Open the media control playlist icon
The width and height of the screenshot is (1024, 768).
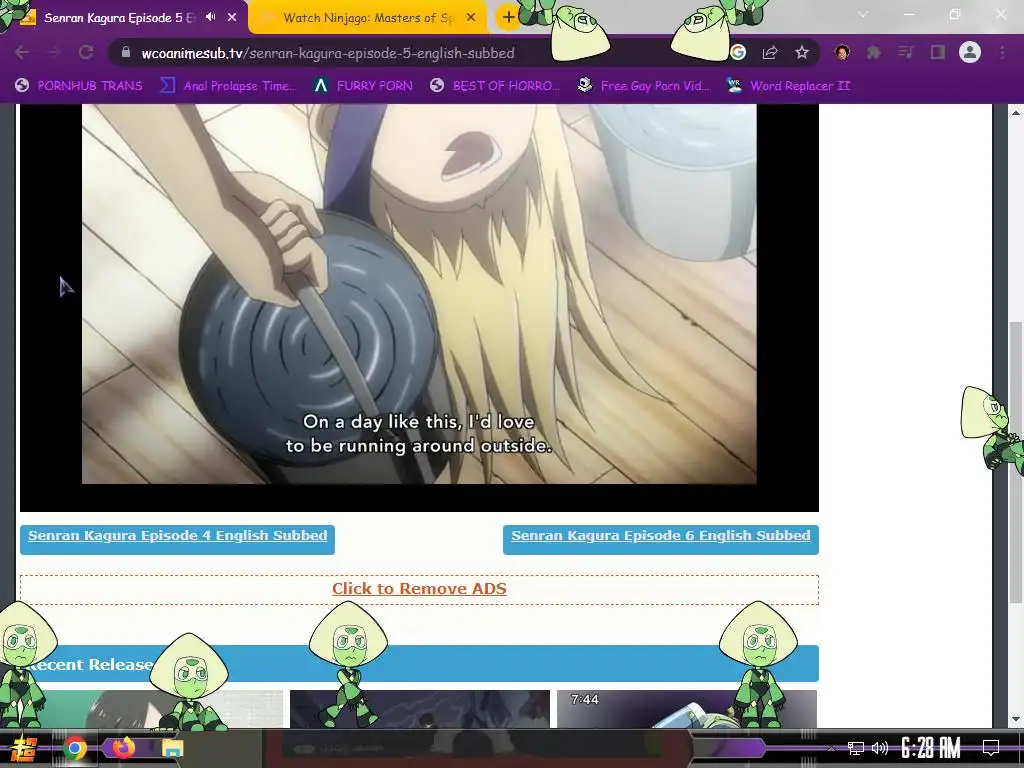pos(905,52)
